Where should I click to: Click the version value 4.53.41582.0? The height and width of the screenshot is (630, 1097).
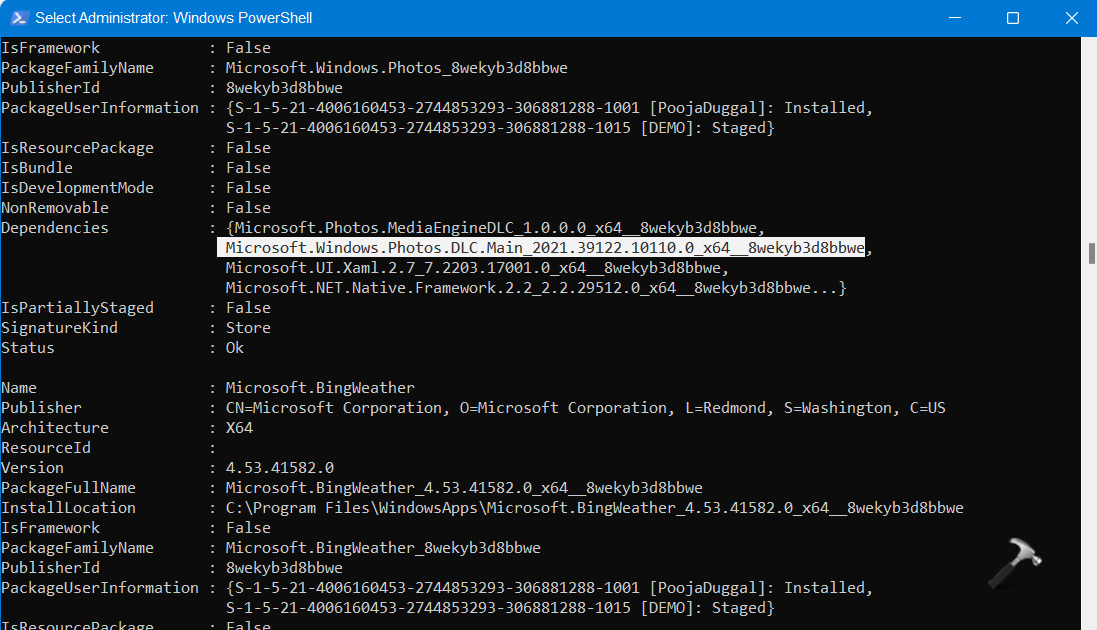click(x=280, y=468)
